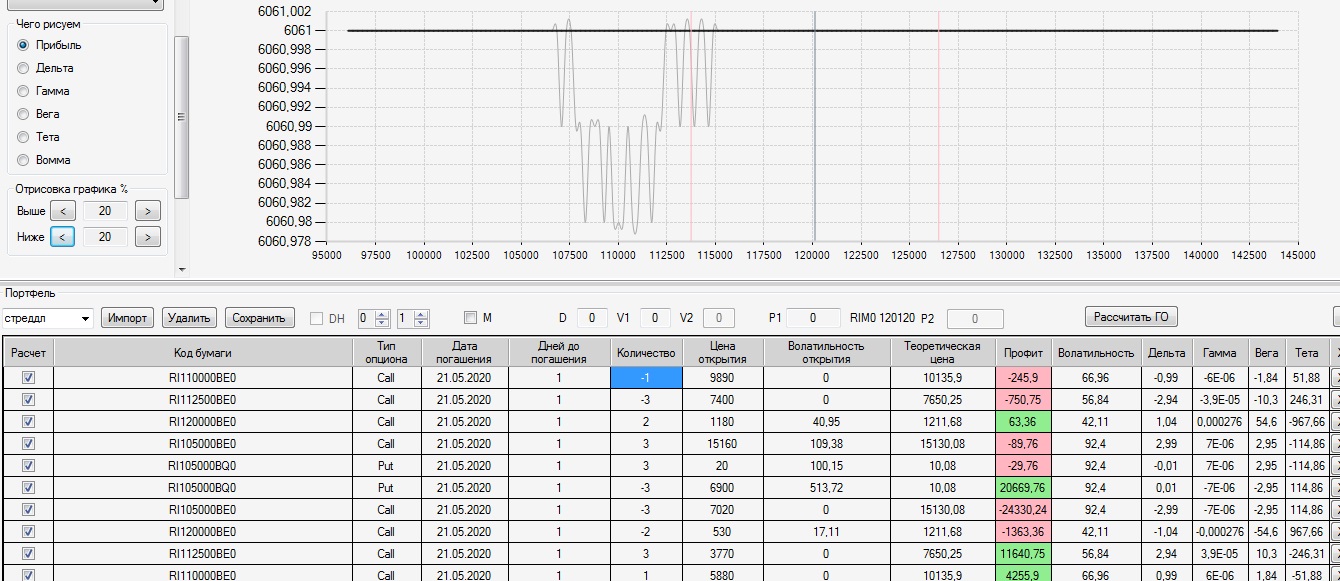Click the left arrow next to Выше

[x=62, y=211]
